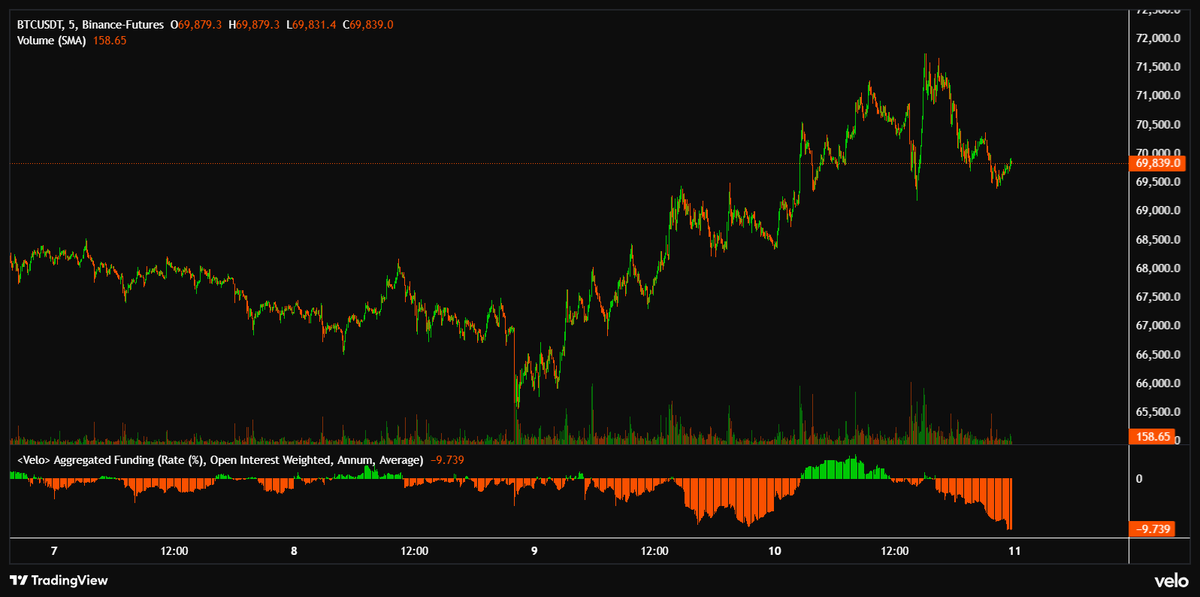Select the 158.65 value beside Volume (SMA)
The width and height of the screenshot is (1200, 597).
[x=110, y=41]
